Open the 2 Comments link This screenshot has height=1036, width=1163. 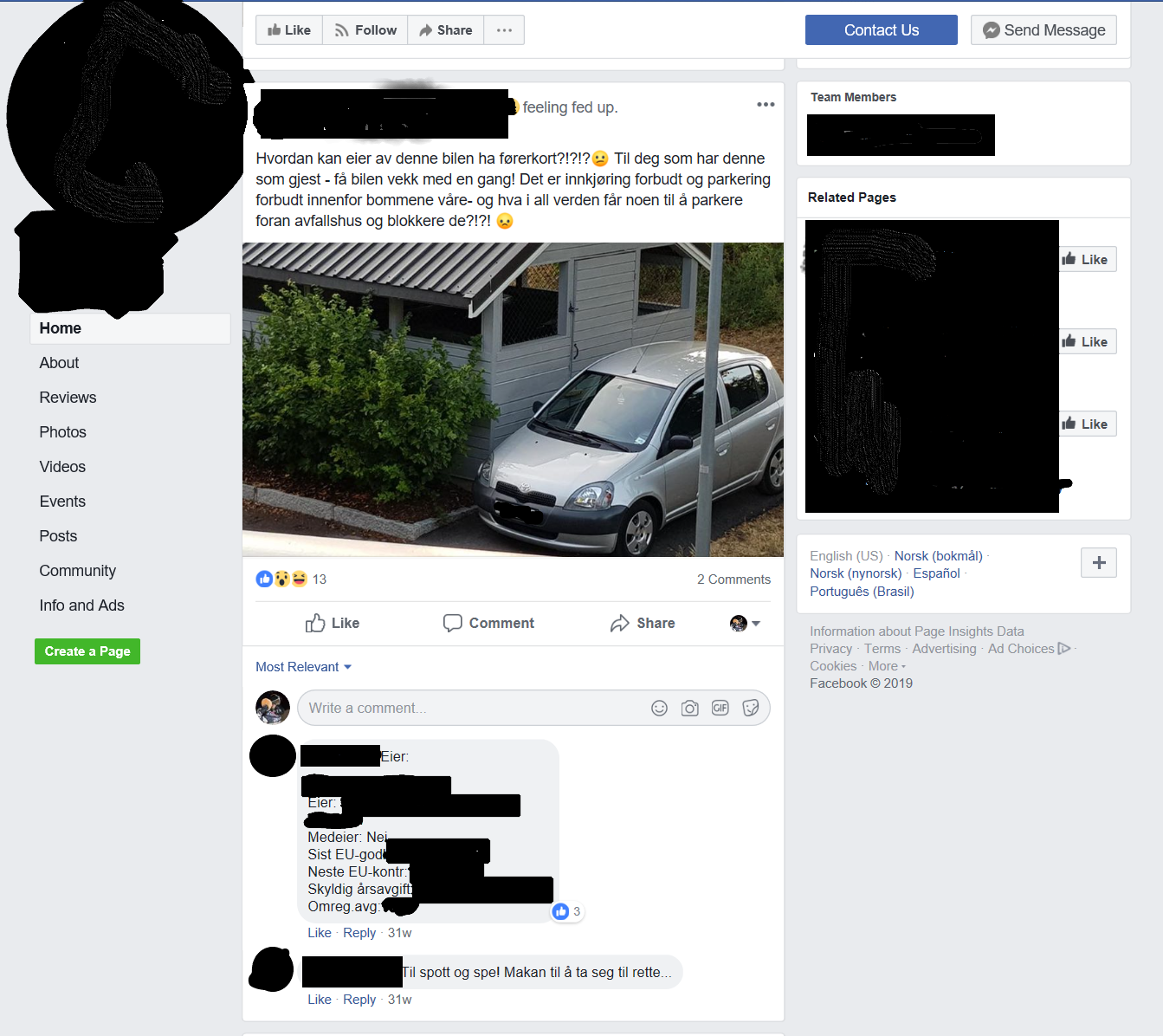pyautogui.click(x=733, y=580)
